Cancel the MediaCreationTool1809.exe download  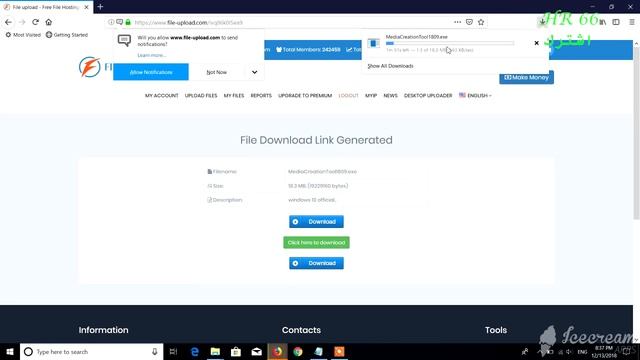536,43
